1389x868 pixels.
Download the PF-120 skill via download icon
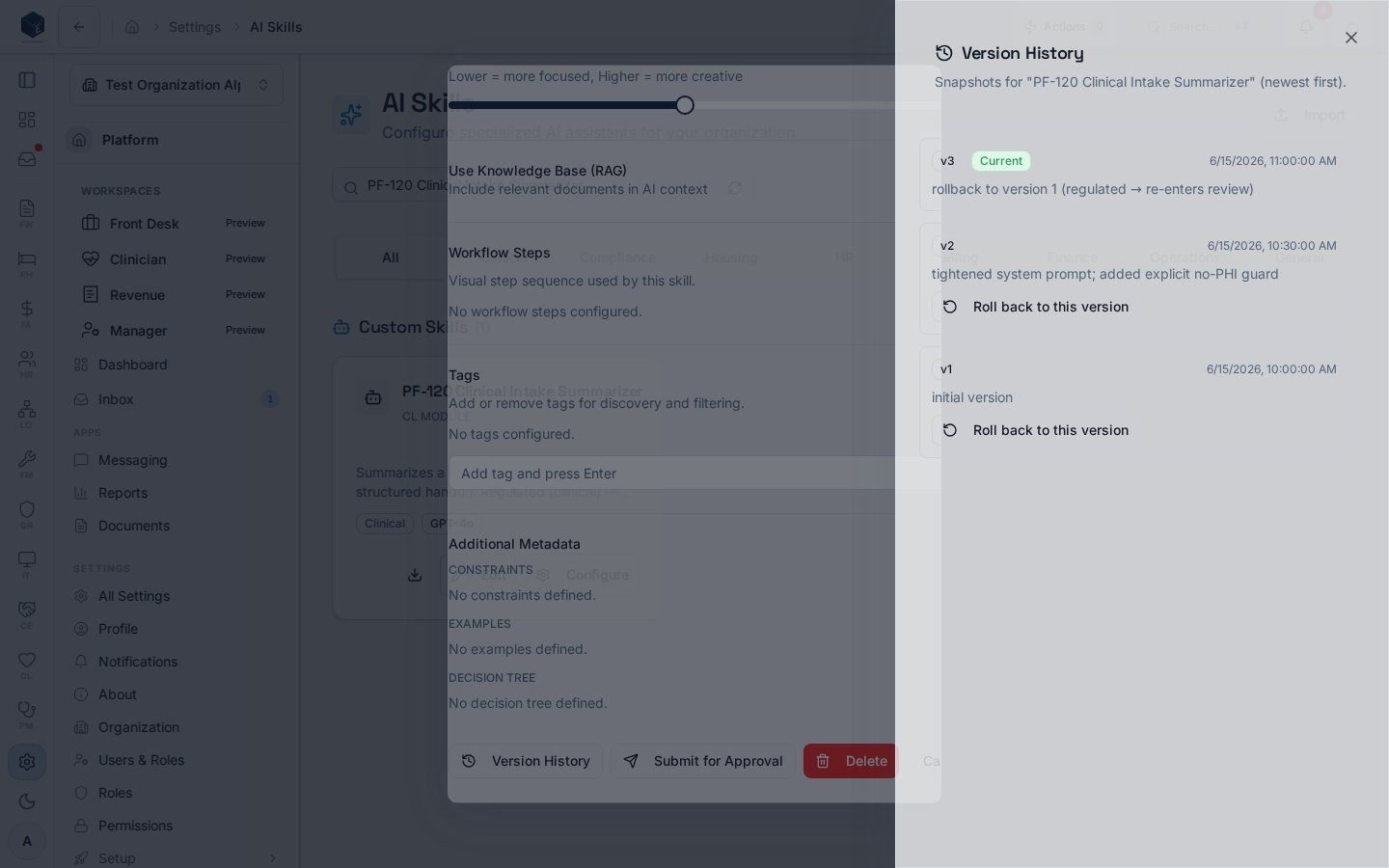click(x=415, y=575)
